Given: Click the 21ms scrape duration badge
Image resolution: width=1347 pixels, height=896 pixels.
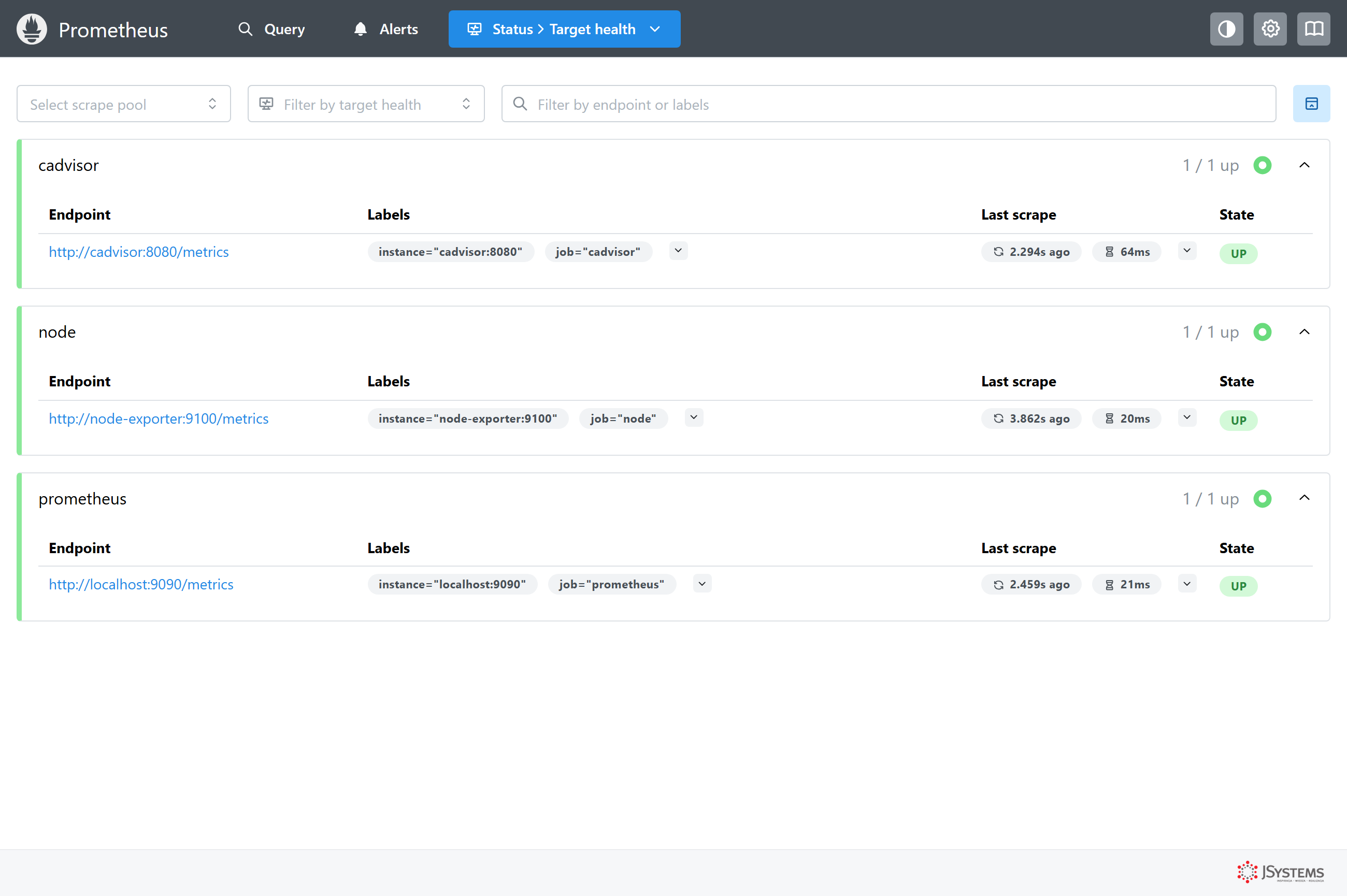Looking at the screenshot, I should click(x=1126, y=585).
